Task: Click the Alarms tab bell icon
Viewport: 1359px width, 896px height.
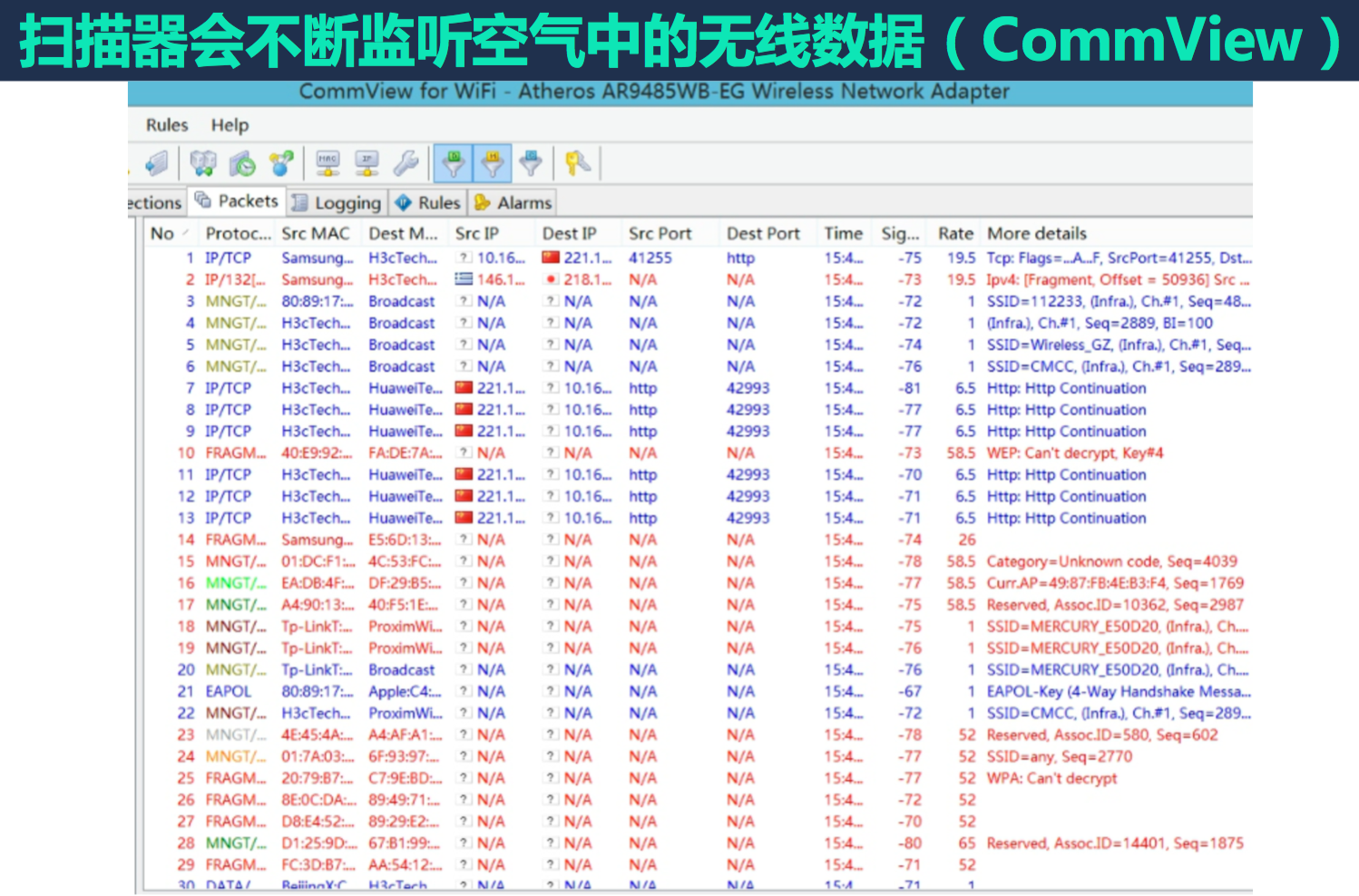Action: [x=483, y=202]
